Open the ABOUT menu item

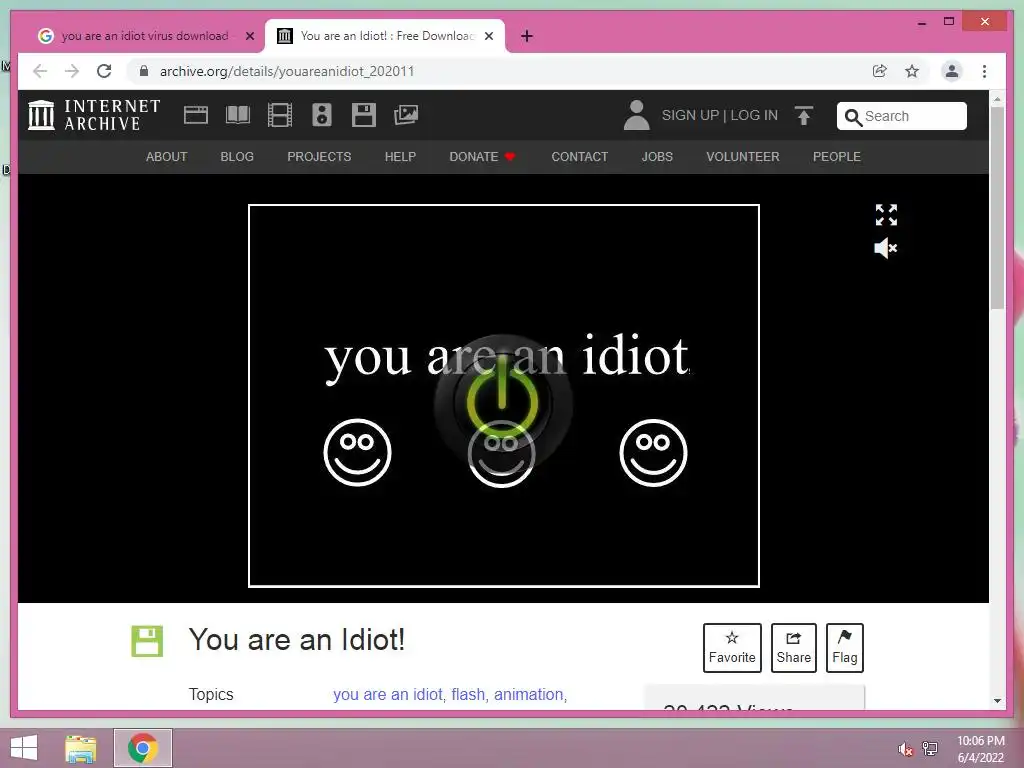[x=167, y=157]
